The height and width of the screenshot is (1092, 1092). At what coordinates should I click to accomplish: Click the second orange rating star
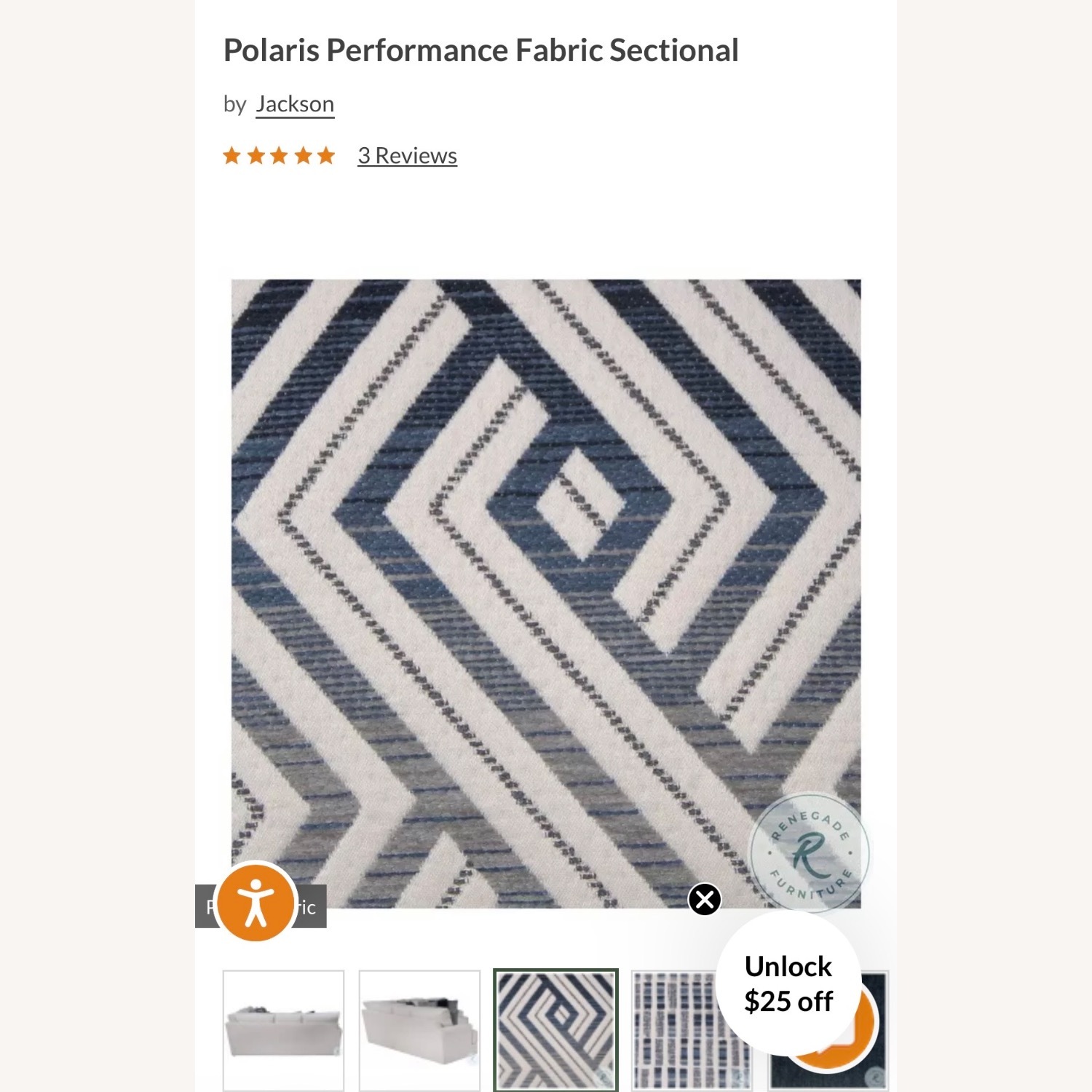click(x=256, y=155)
